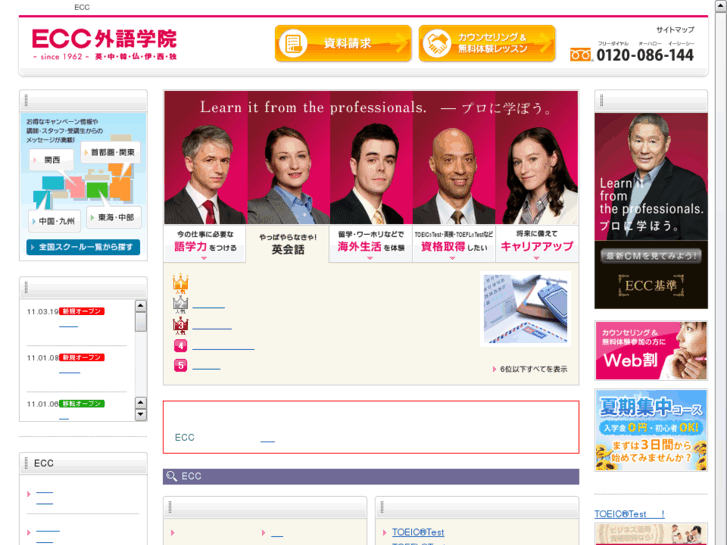
Task: Click the handshake icon on the counseling button
Action: (437, 44)
